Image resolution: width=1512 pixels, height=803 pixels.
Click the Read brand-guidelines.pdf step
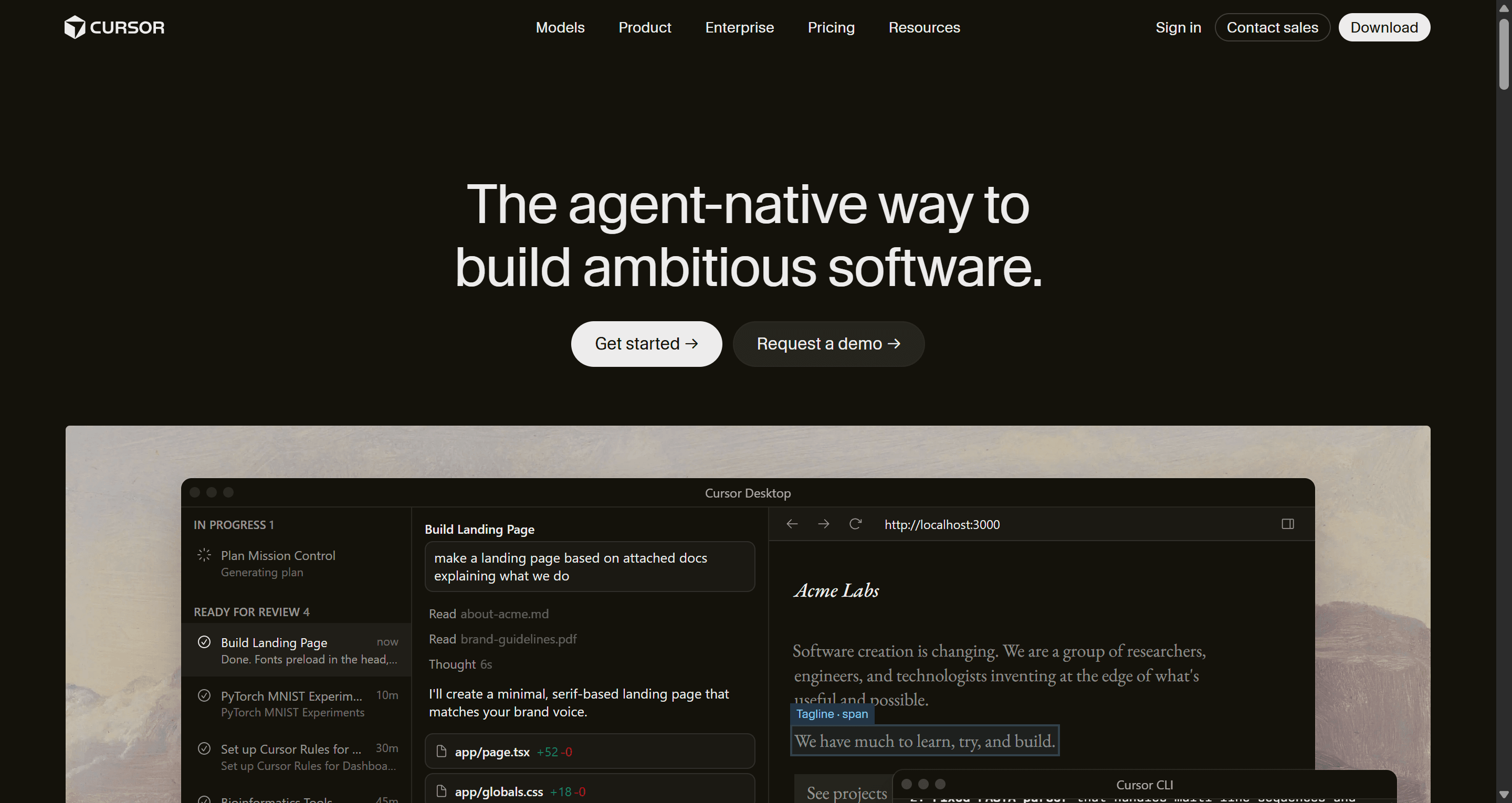(502, 639)
